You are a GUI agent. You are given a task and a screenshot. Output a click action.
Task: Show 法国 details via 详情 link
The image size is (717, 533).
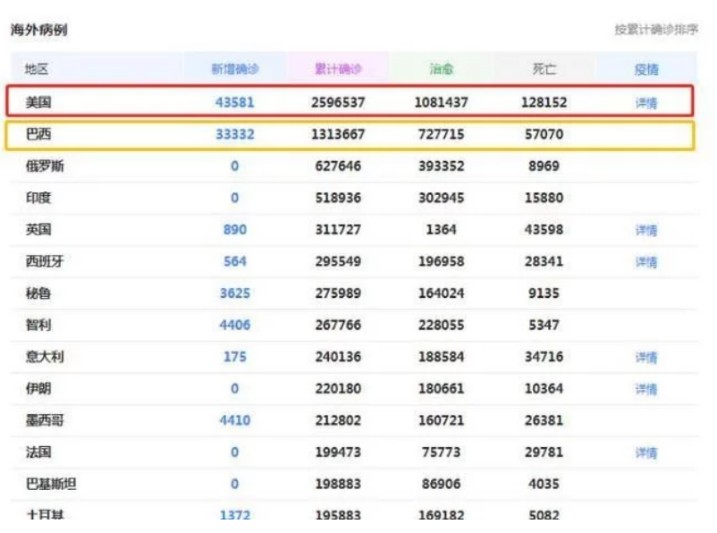pyautogui.click(x=646, y=453)
